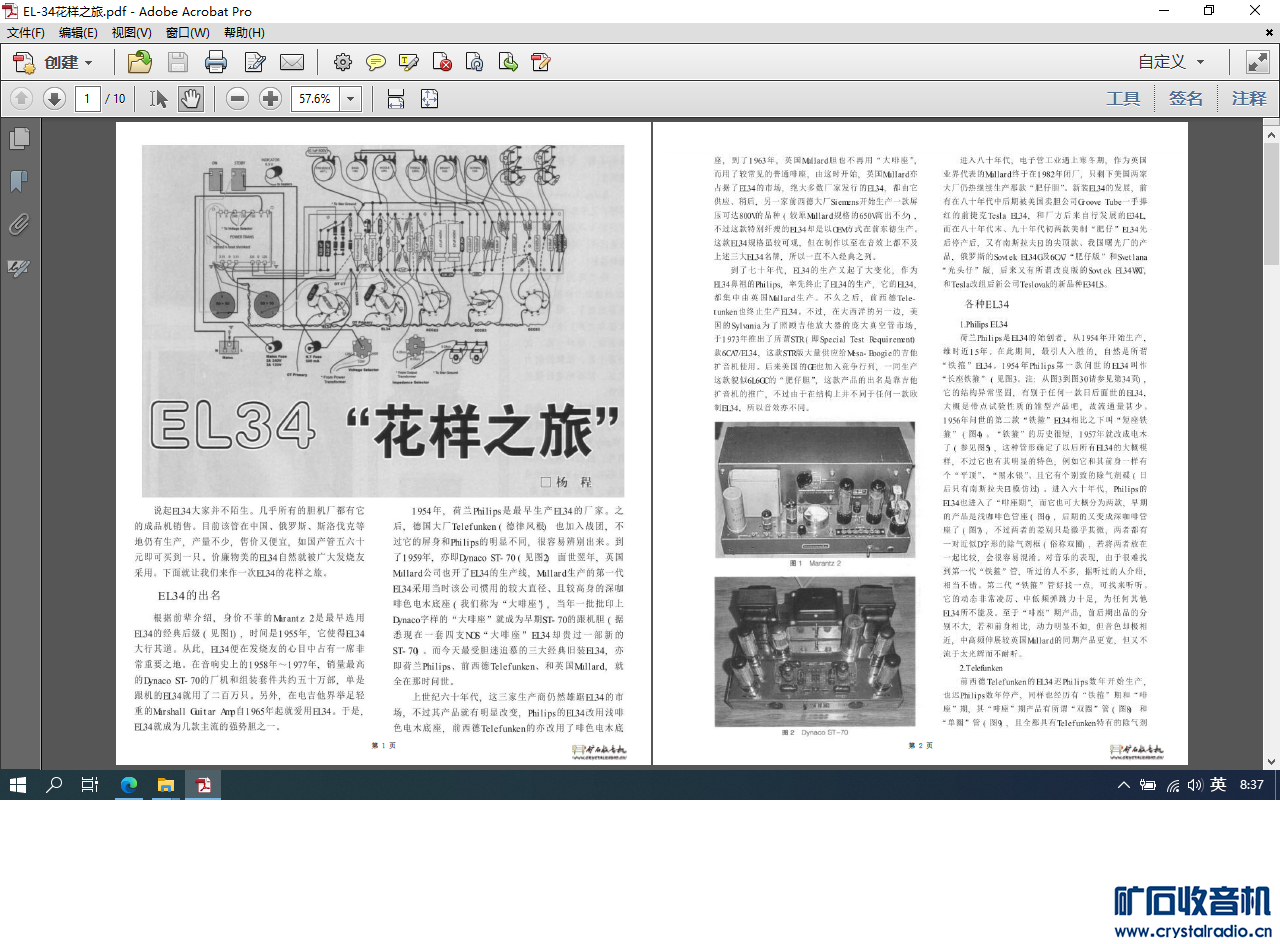
Task: Expand the 自定义 toolbar dropdown
Action: [x=1171, y=62]
